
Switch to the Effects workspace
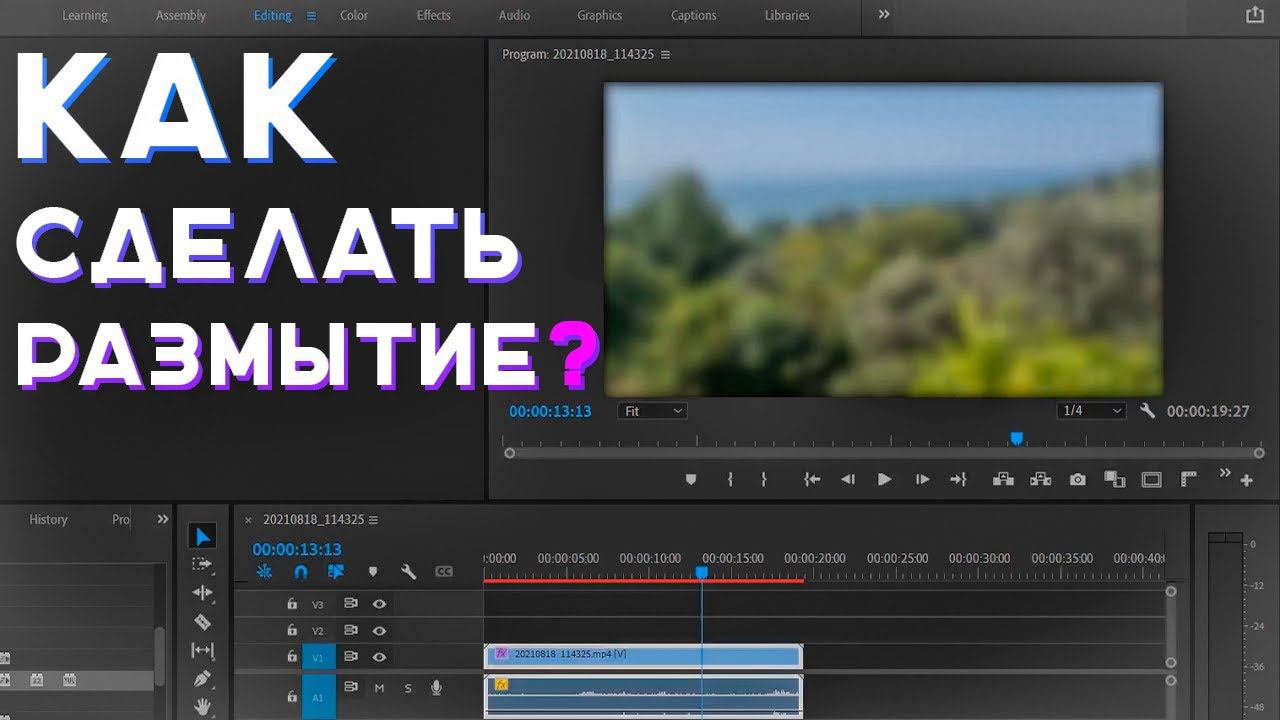pos(434,16)
